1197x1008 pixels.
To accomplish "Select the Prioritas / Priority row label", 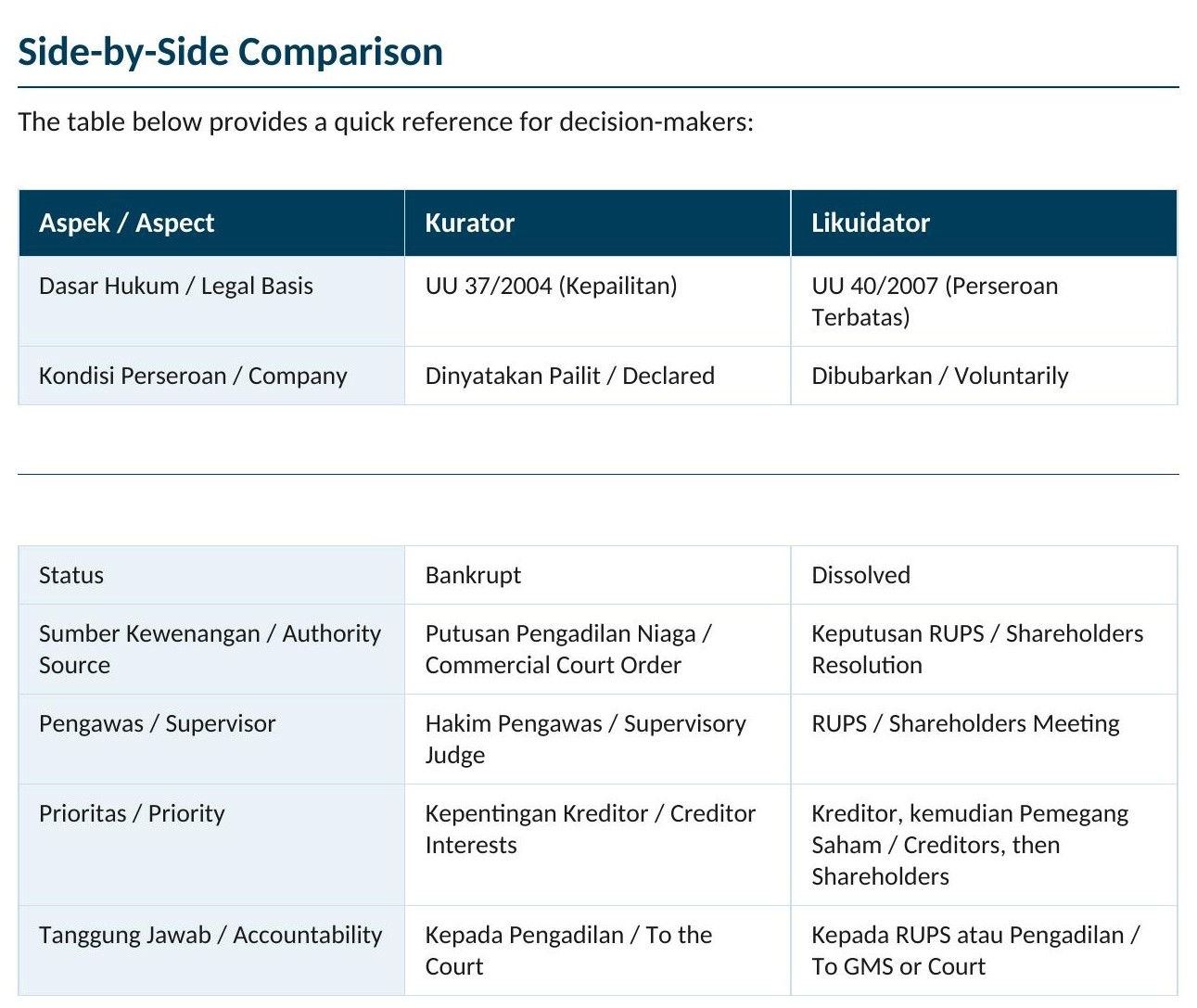I will tap(132, 814).
